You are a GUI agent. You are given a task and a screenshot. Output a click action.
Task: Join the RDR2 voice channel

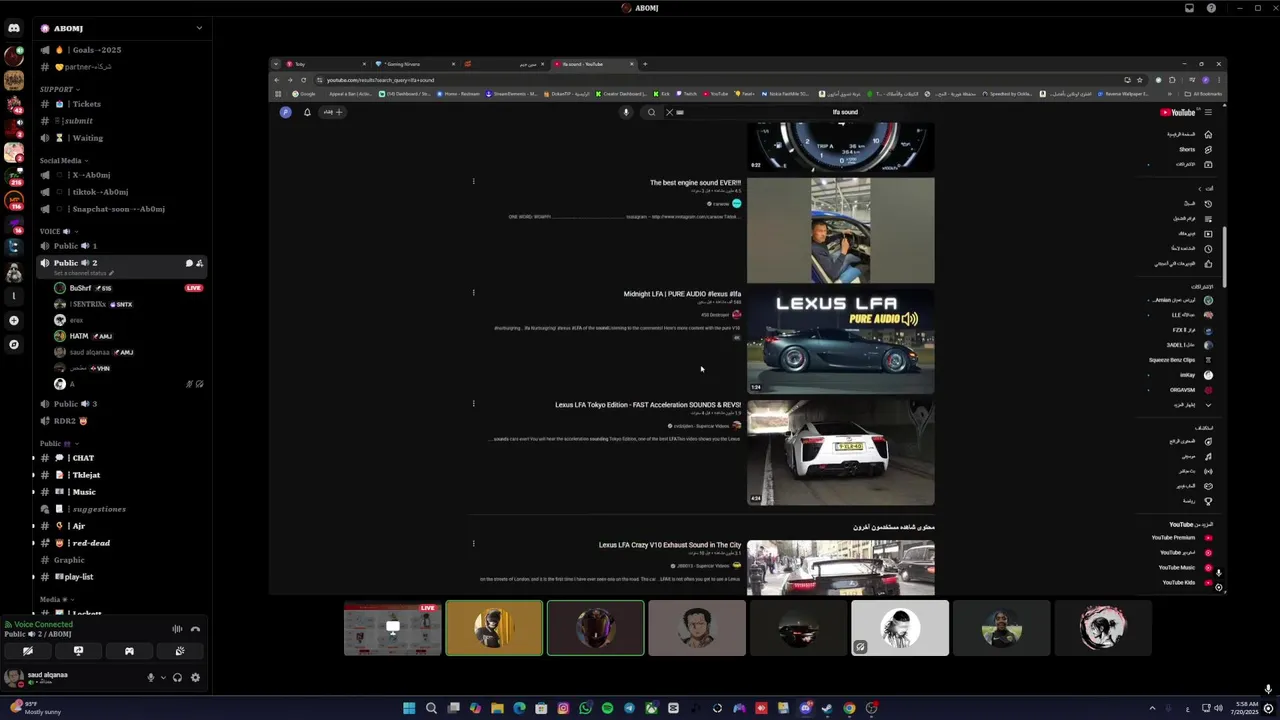tap(120, 421)
